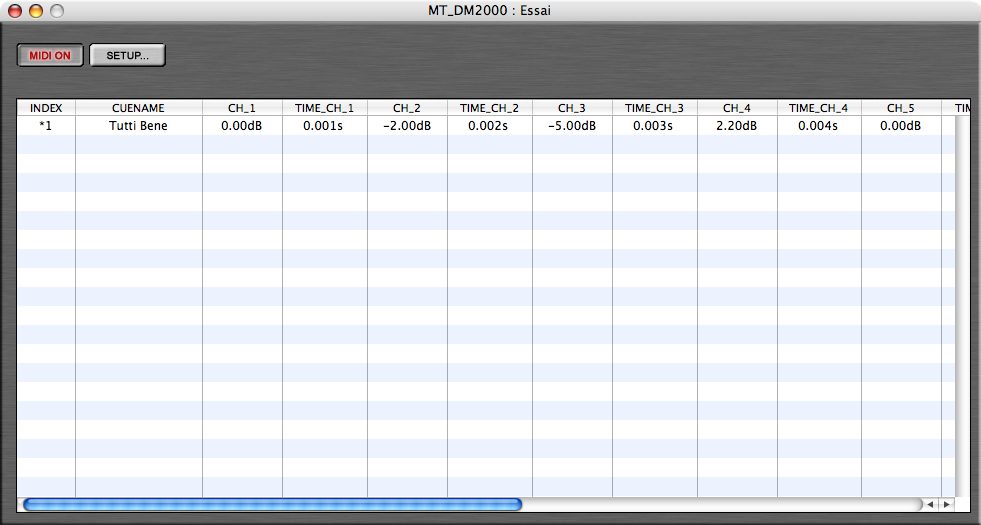Image resolution: width=981 pixels, height=525 pixels.
Task: Click the CH_1 column header
Action: pos(242,108)
